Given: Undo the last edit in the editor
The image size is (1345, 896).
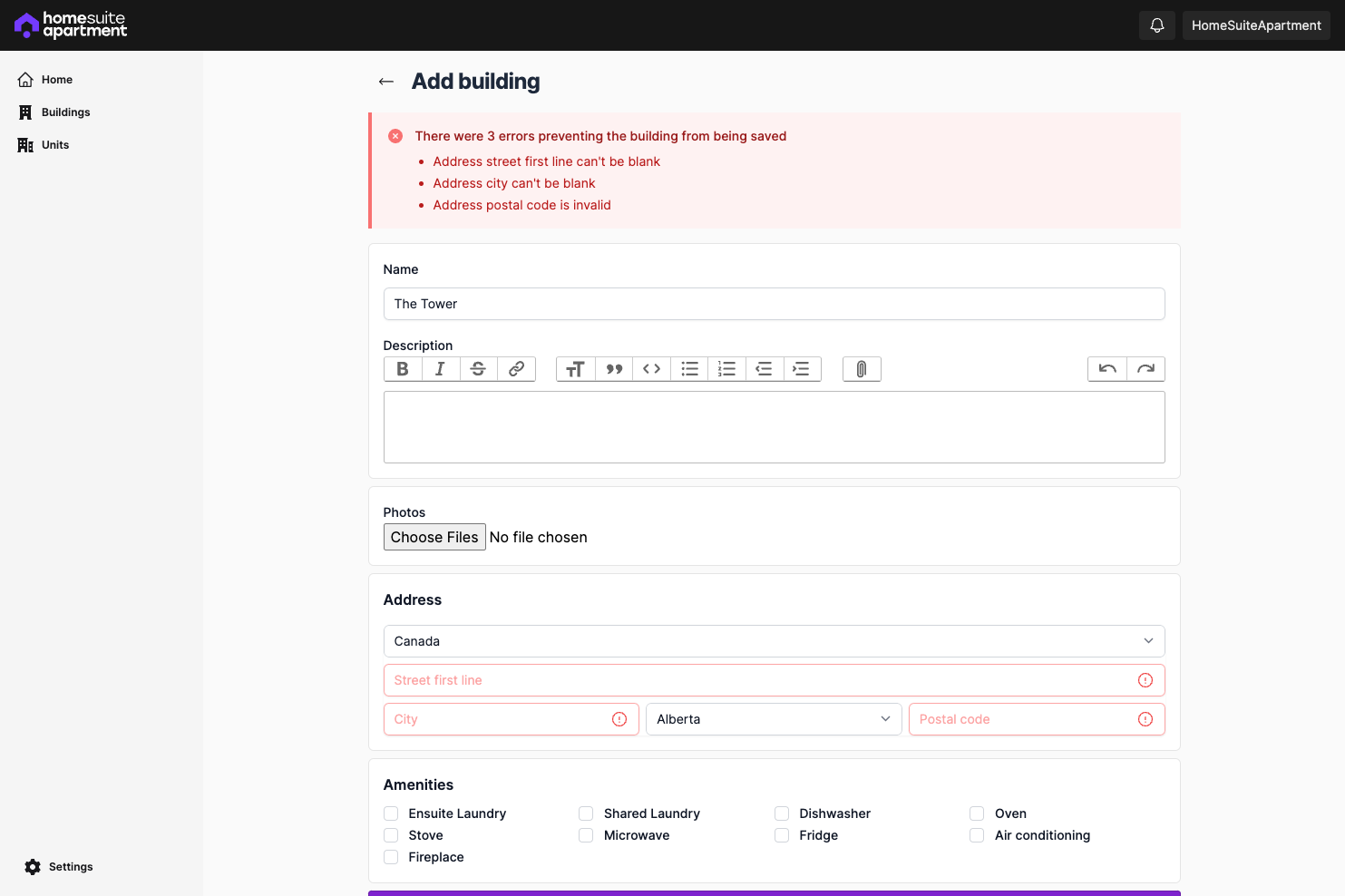Looking at the screenshot, I should click(x=1106, y=369).
